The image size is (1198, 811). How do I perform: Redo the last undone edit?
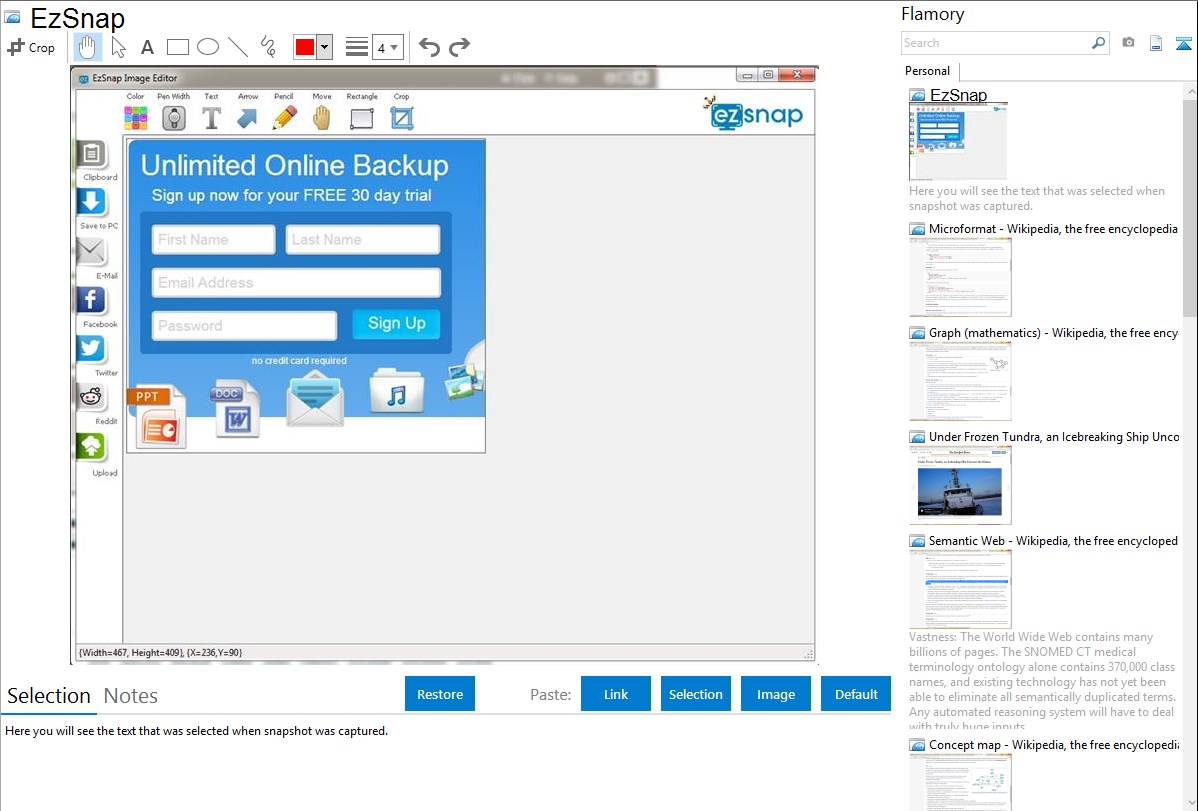click(459, 47)
